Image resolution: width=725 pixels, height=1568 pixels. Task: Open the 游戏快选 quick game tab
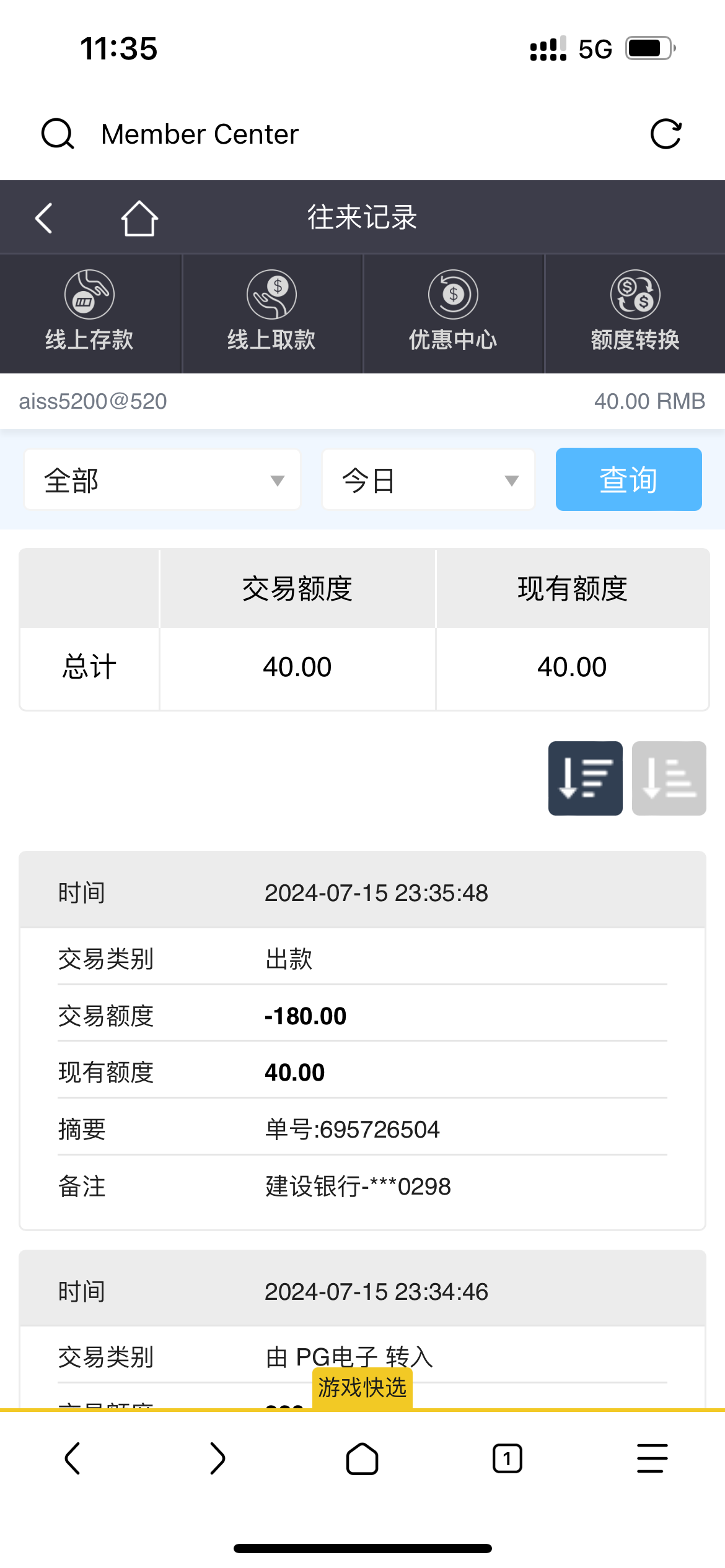click(x=362, y=1388)
